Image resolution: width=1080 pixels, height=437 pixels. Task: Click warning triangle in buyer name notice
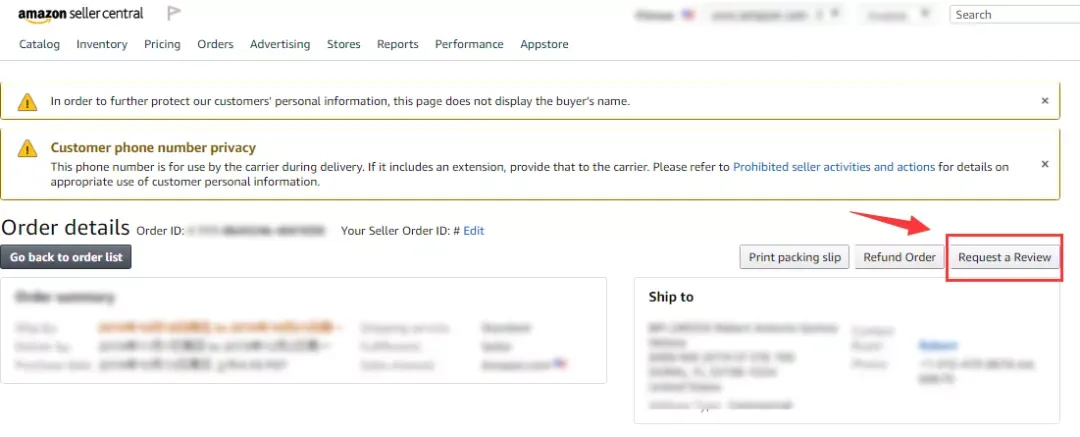tap(27, 102)
